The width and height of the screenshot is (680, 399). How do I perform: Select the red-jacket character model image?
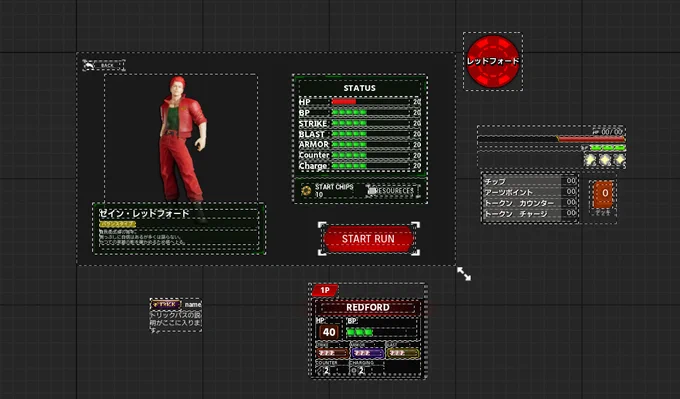[181, 139]
